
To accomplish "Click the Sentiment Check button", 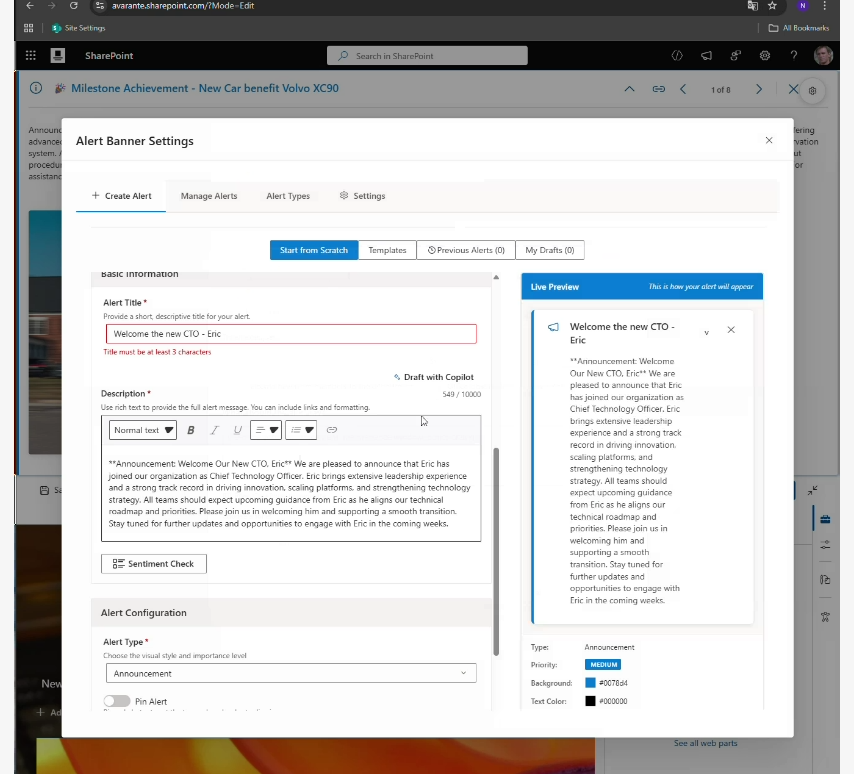I will coord(154,564).
